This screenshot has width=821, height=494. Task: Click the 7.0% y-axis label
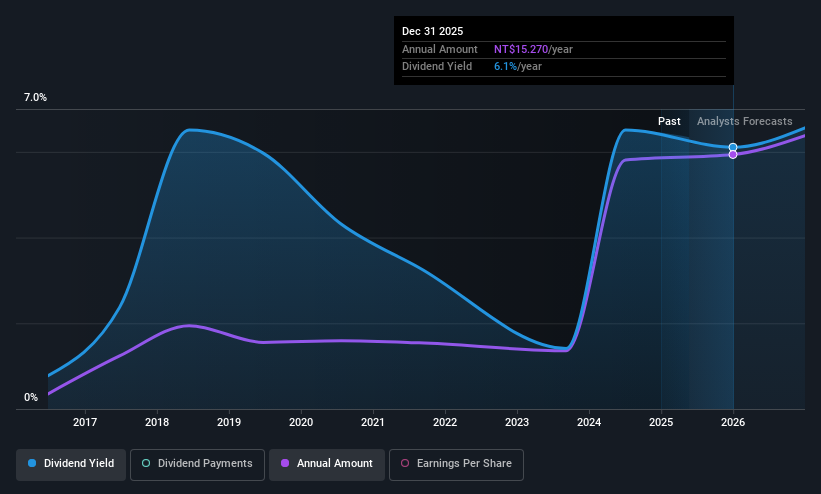coord(35,97)
